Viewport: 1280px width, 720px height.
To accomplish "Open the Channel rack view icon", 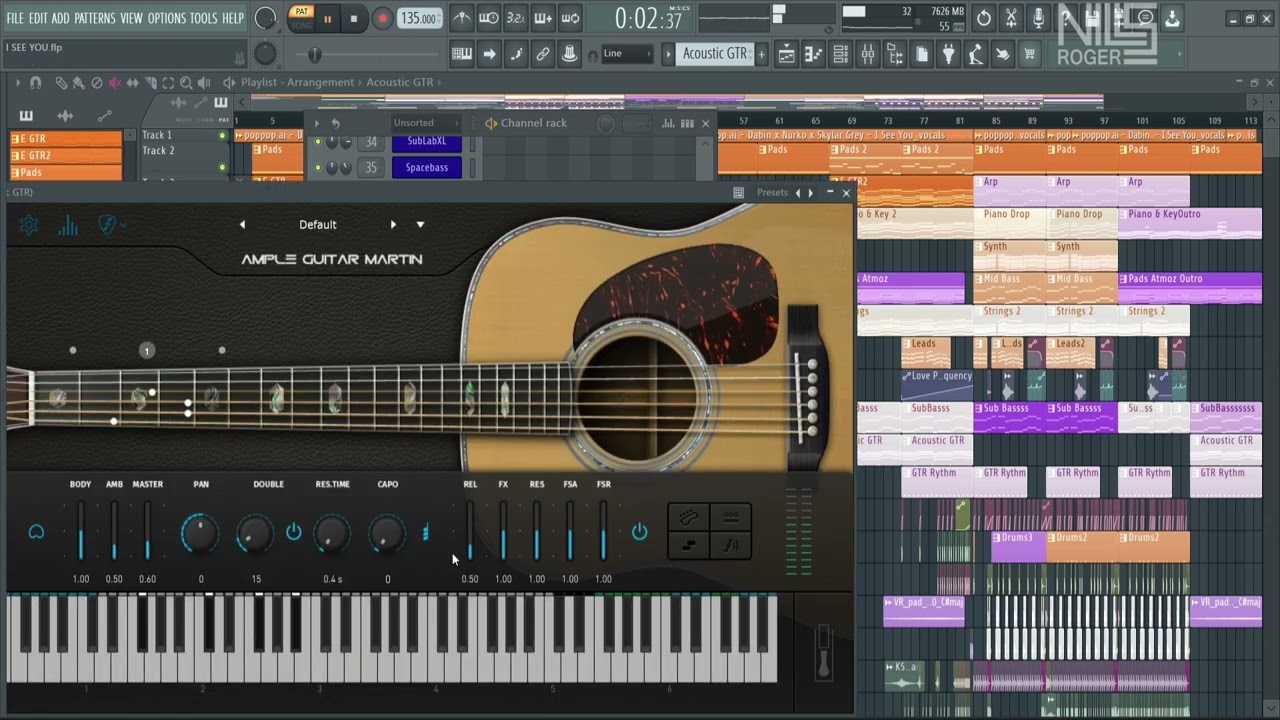I will (841, 54).
